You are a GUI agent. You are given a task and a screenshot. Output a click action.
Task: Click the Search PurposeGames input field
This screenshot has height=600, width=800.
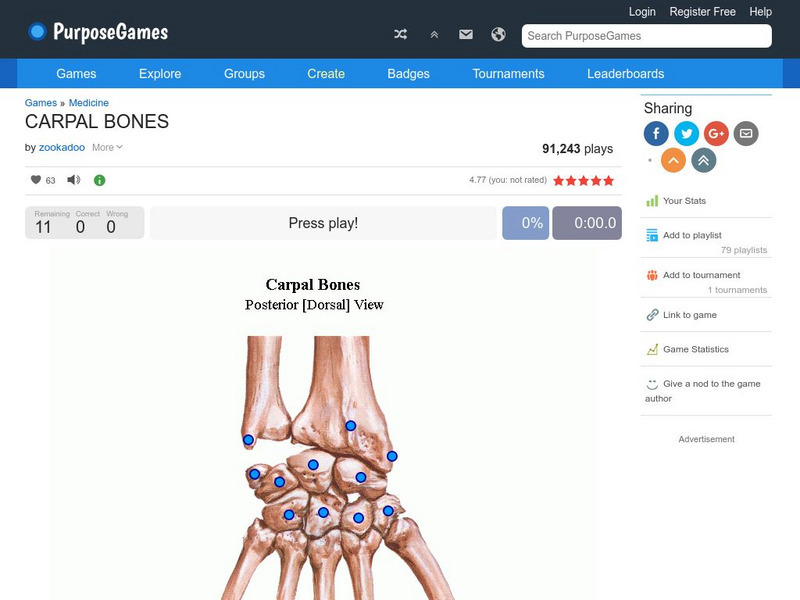tap(645, 35)
